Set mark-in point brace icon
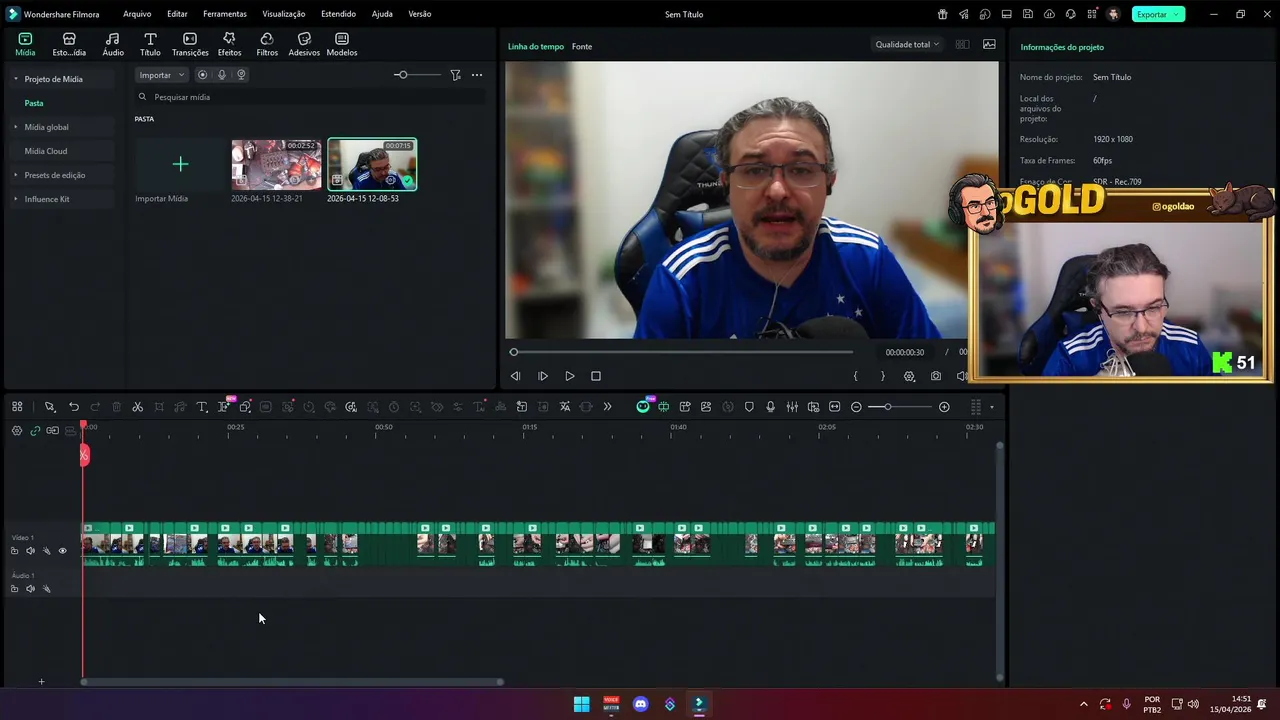1280x720 pixels. 855,376
